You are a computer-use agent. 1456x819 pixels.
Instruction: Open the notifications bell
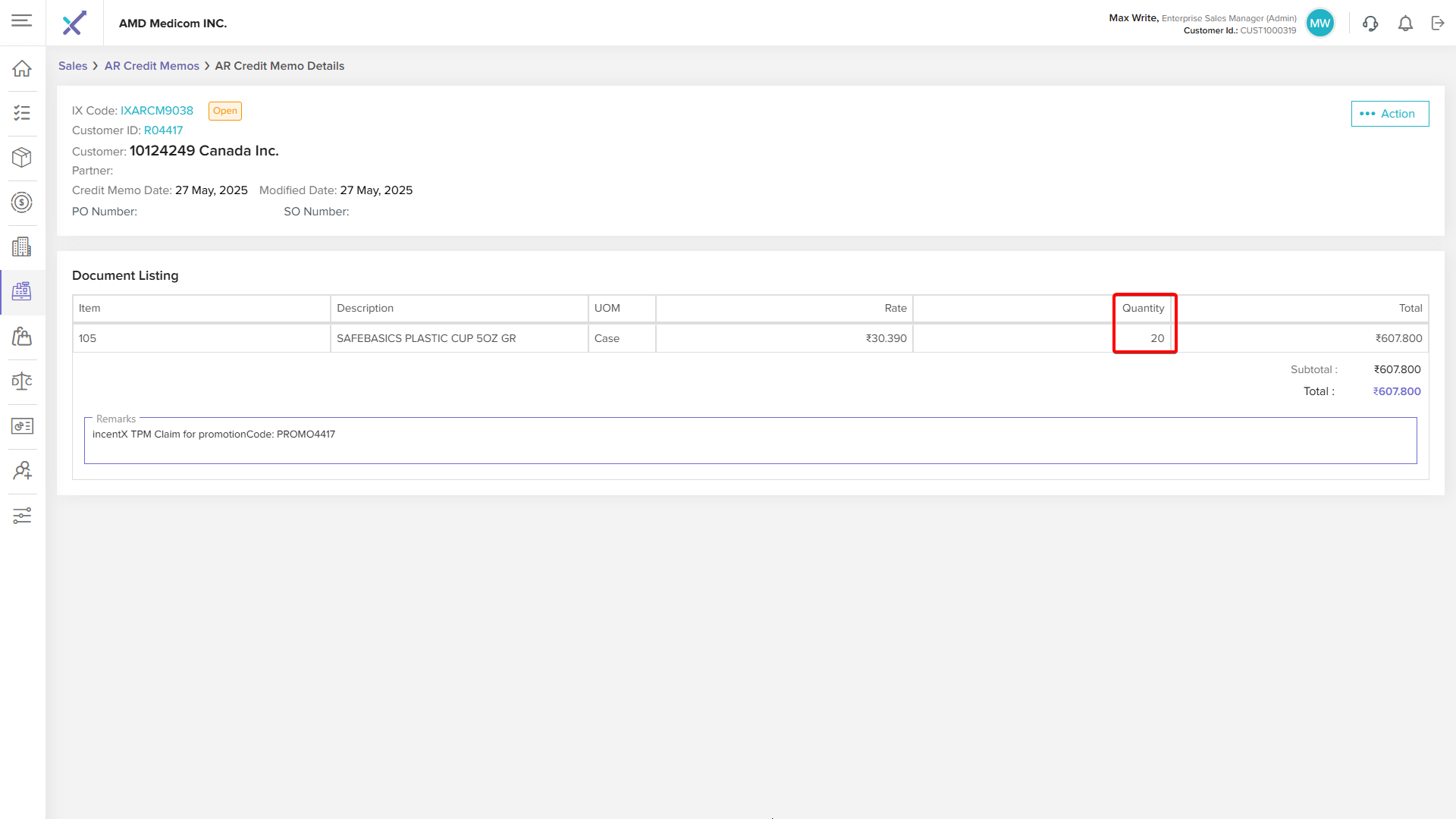click(x=1405, y=24)
